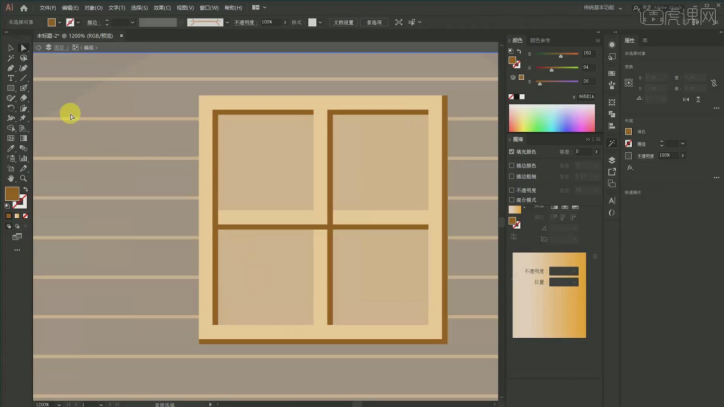Open the fill color dropdown in control bar
Viewport: 724px width, 408px height.
[61, 22]
